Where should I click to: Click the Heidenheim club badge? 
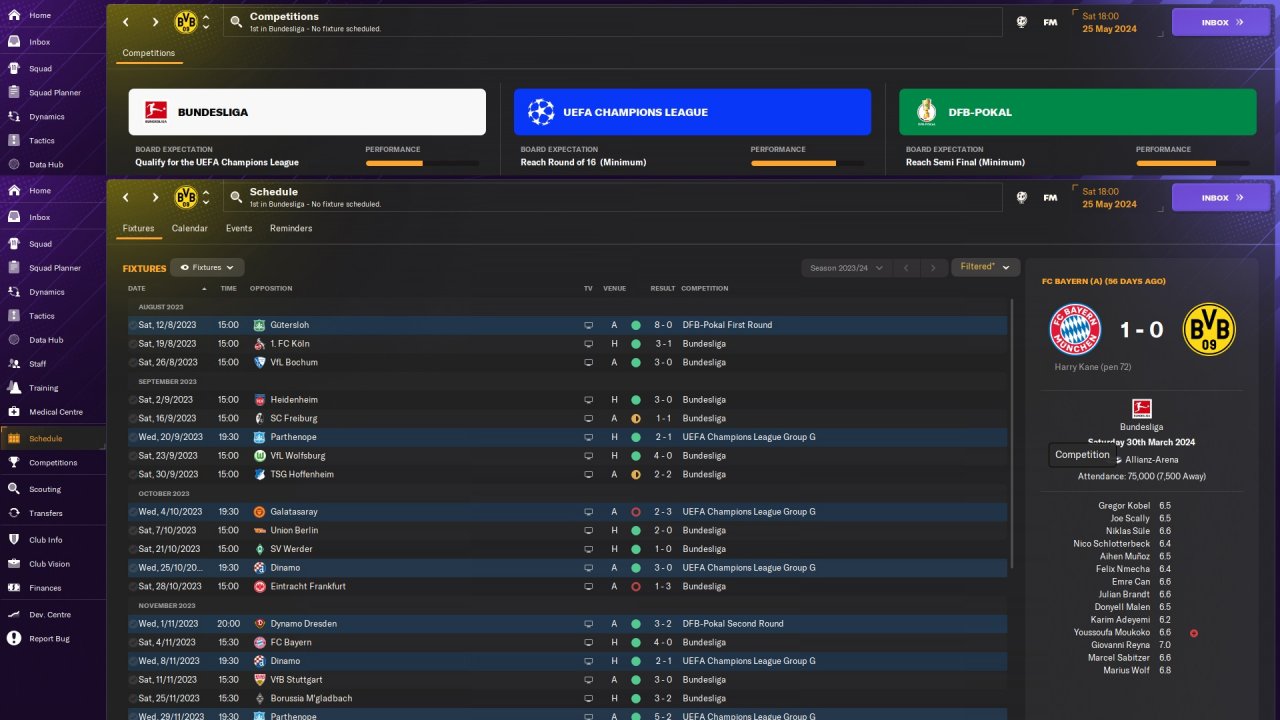tap(259, 400)
